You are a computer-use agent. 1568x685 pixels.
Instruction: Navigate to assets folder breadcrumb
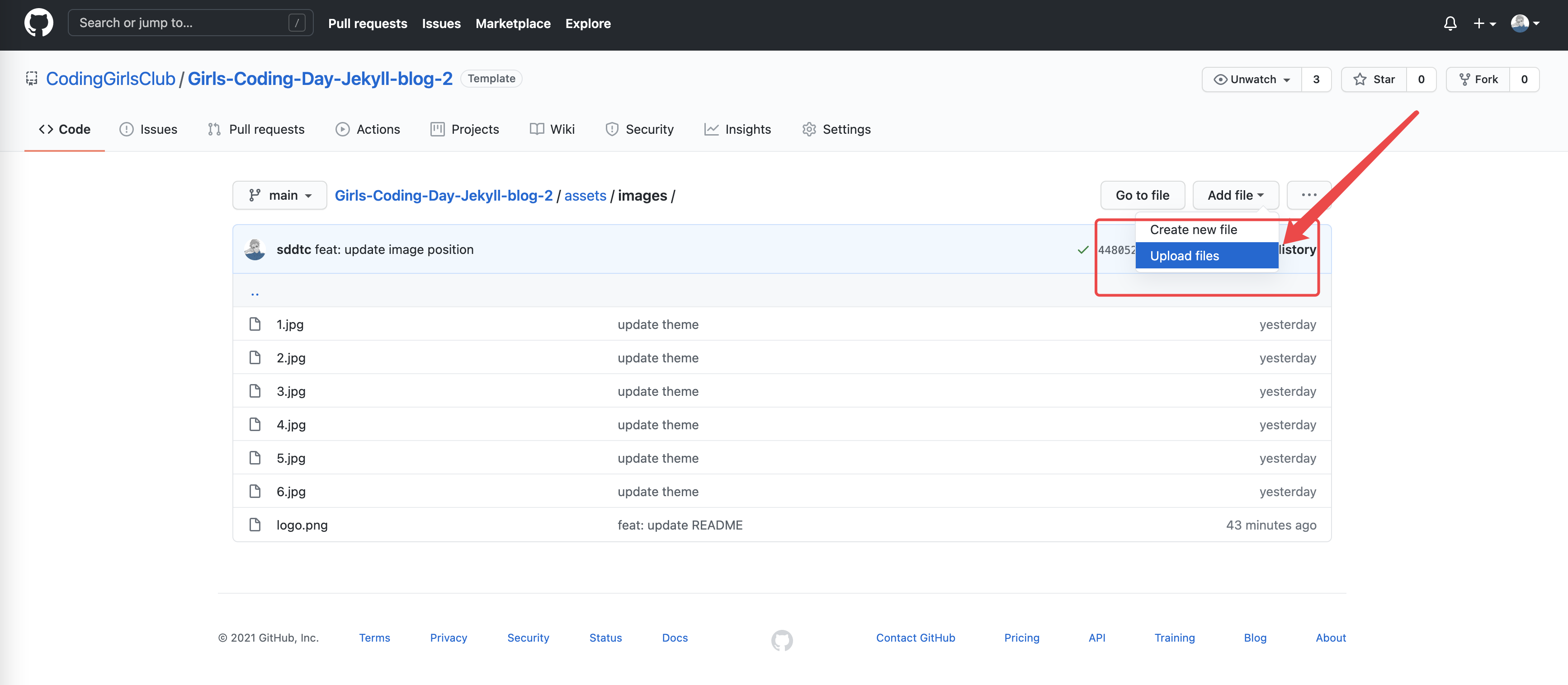(585, 195)
